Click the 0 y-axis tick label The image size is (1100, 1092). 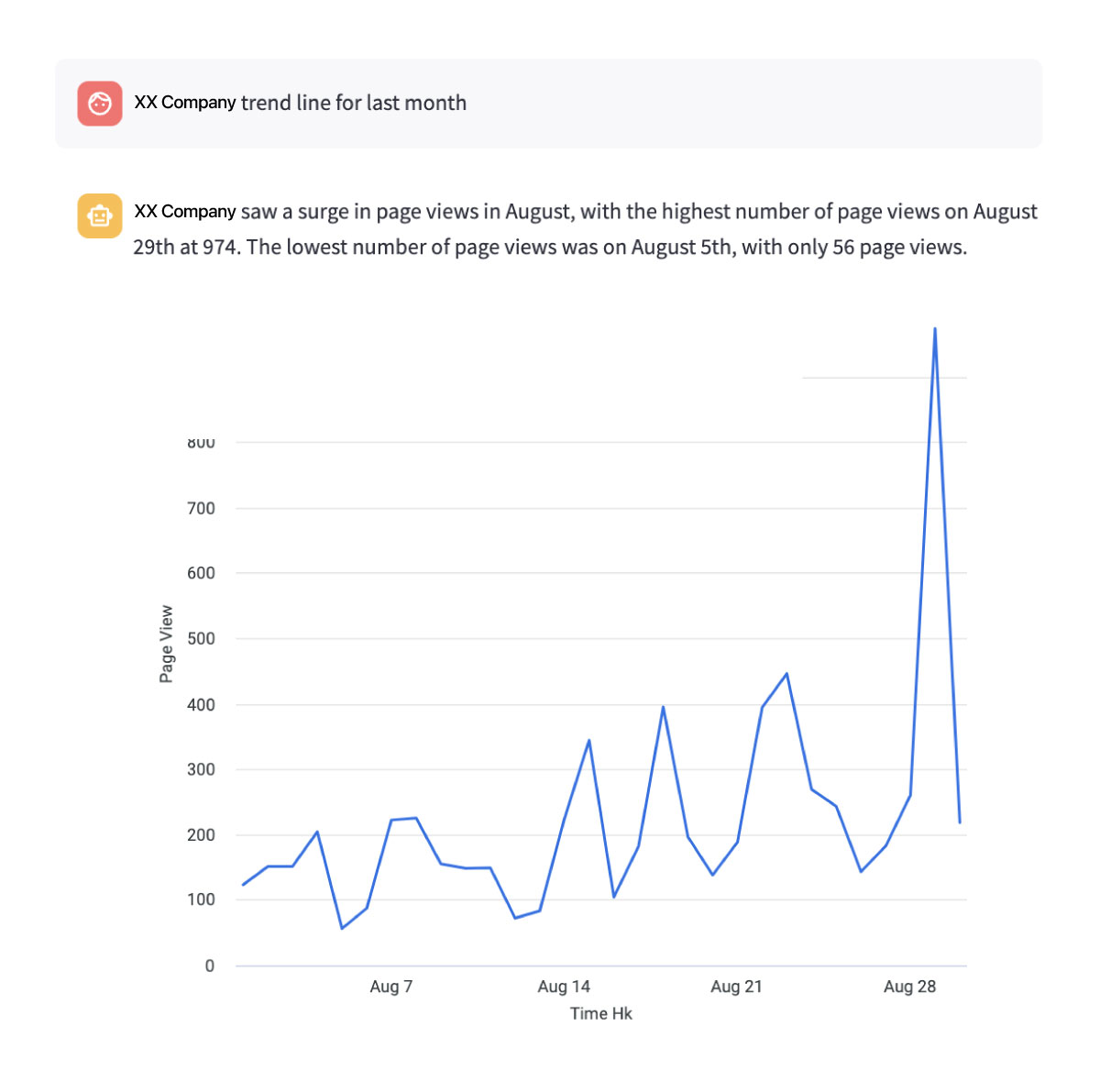point(210,965)
